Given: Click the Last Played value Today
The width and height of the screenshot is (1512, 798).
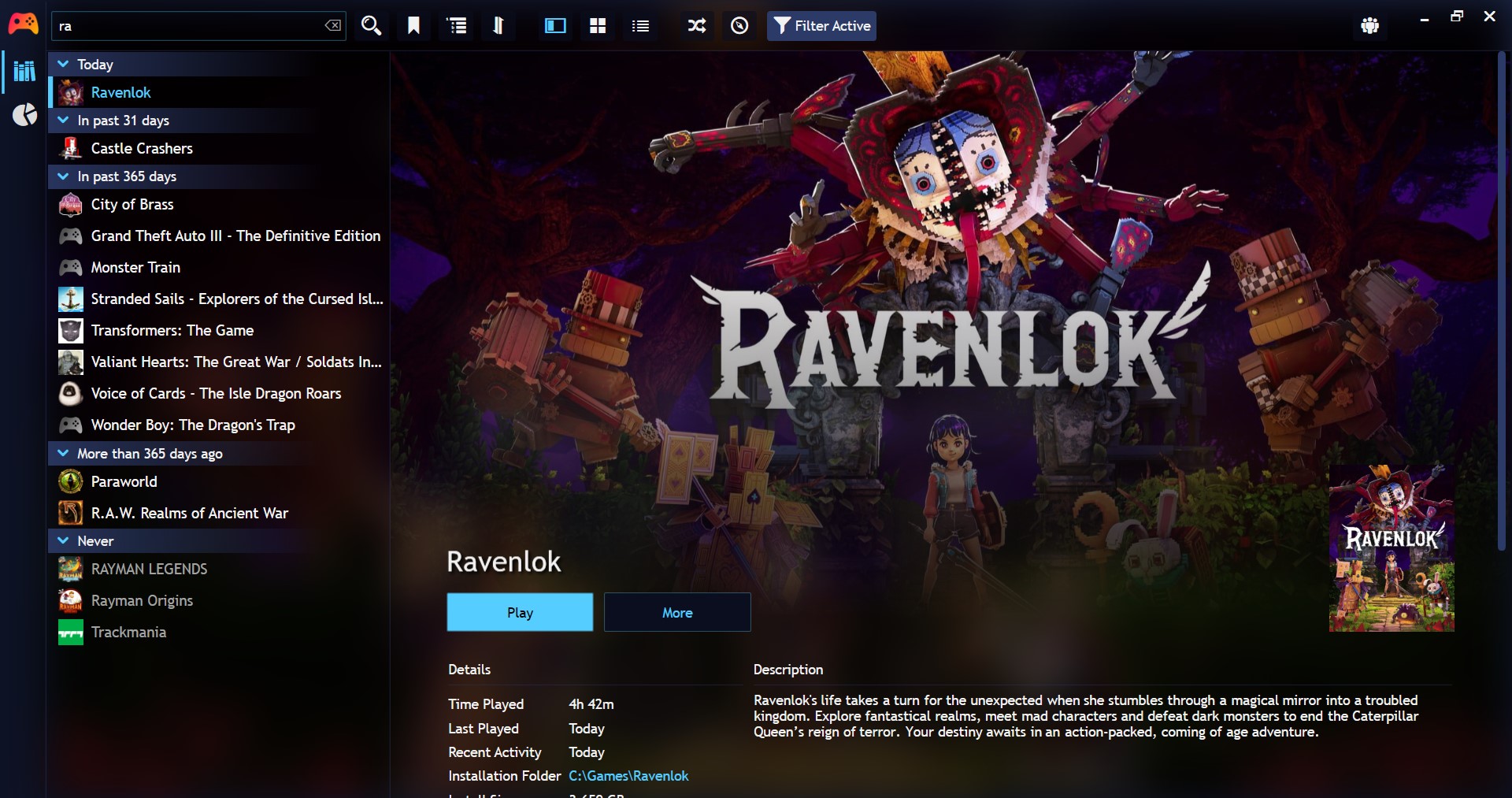Looking at the screenshot, I should [587, 729].
